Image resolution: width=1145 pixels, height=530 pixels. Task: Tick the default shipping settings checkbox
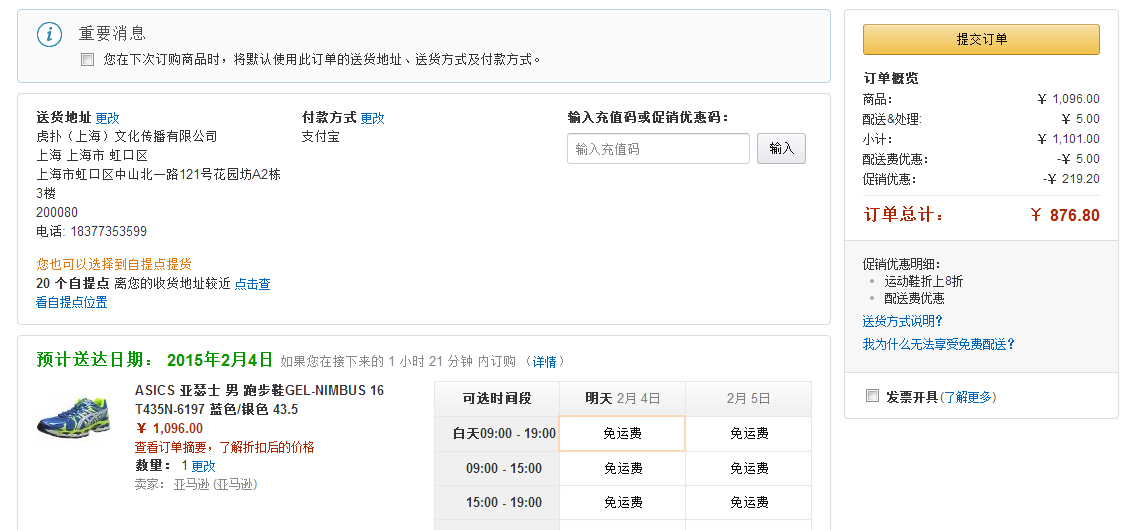[88, 60]
